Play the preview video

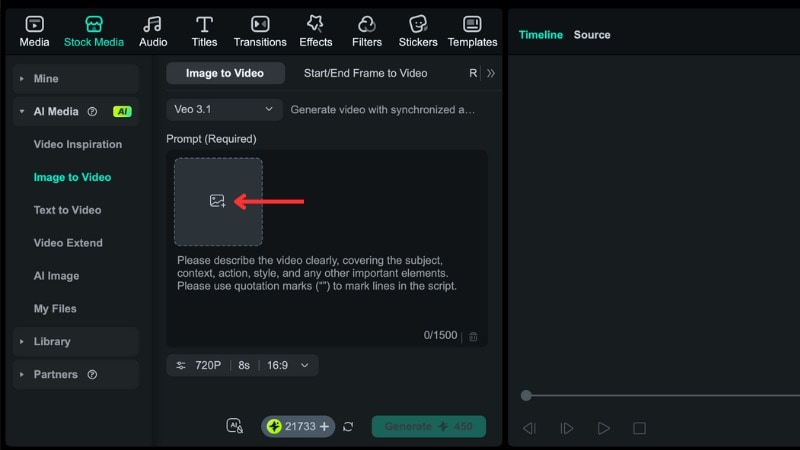(x=604, y=428)
